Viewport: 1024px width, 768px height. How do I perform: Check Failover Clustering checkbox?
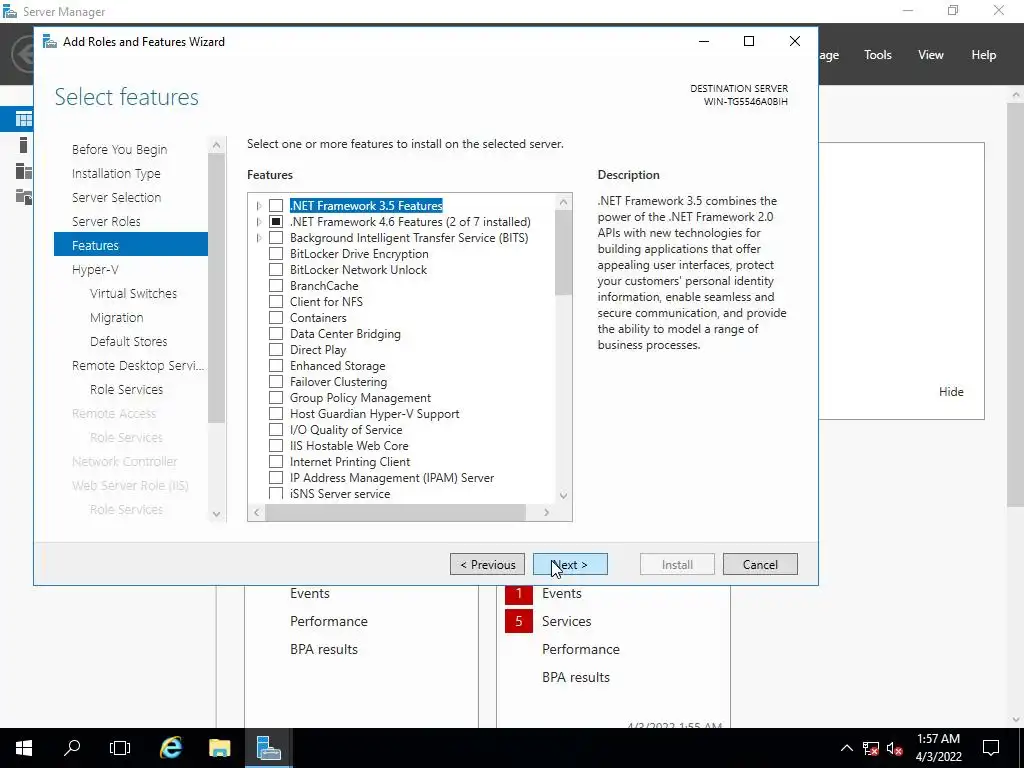[x=276, y=382]
